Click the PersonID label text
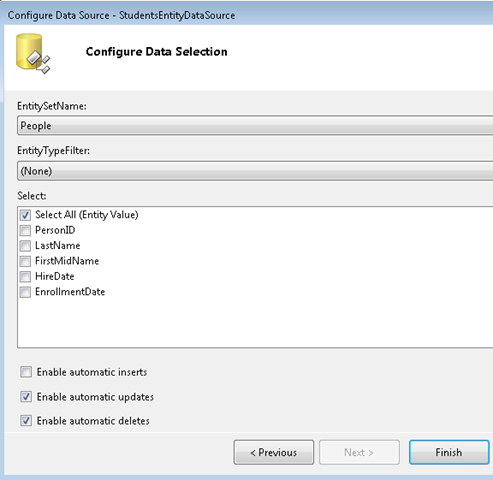This screenshot has height=480, width=493. 55,230
